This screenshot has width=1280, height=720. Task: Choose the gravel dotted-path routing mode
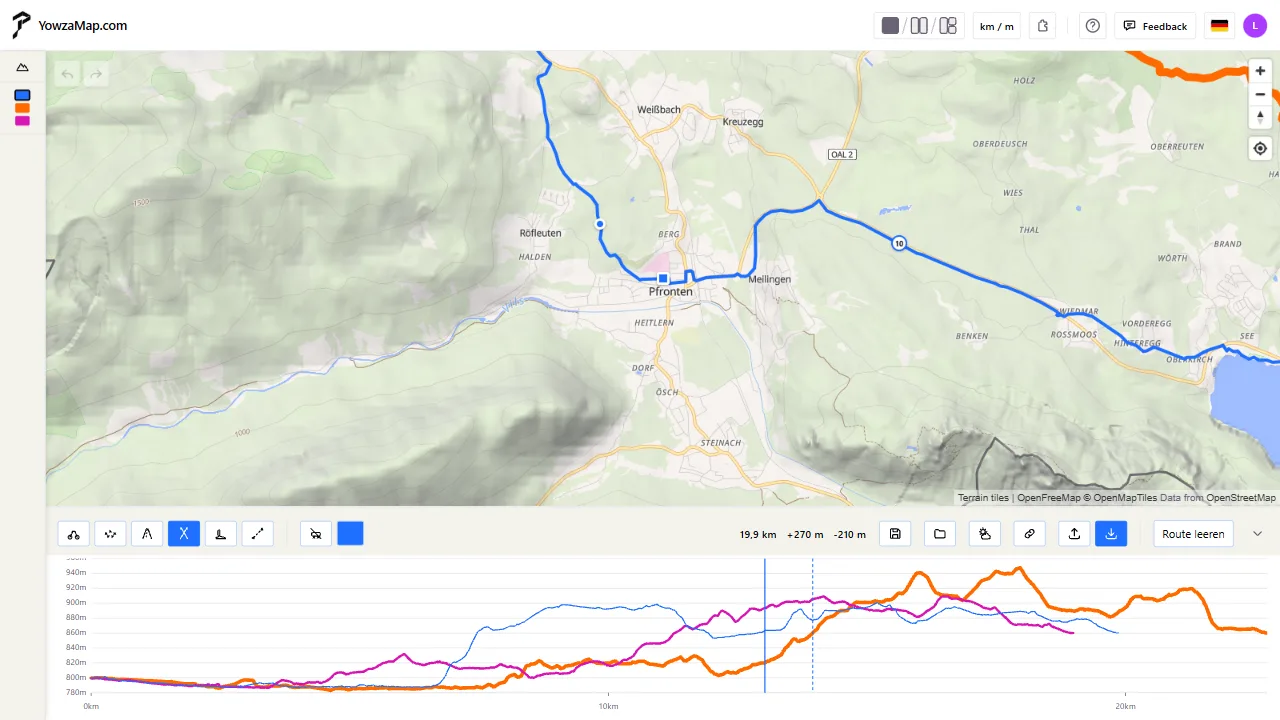pos(110,534)
